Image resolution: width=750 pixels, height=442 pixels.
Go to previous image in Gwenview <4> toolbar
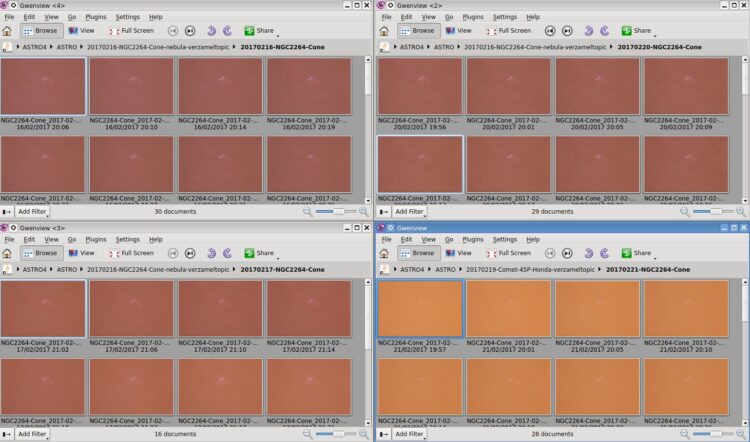[173, 31]
